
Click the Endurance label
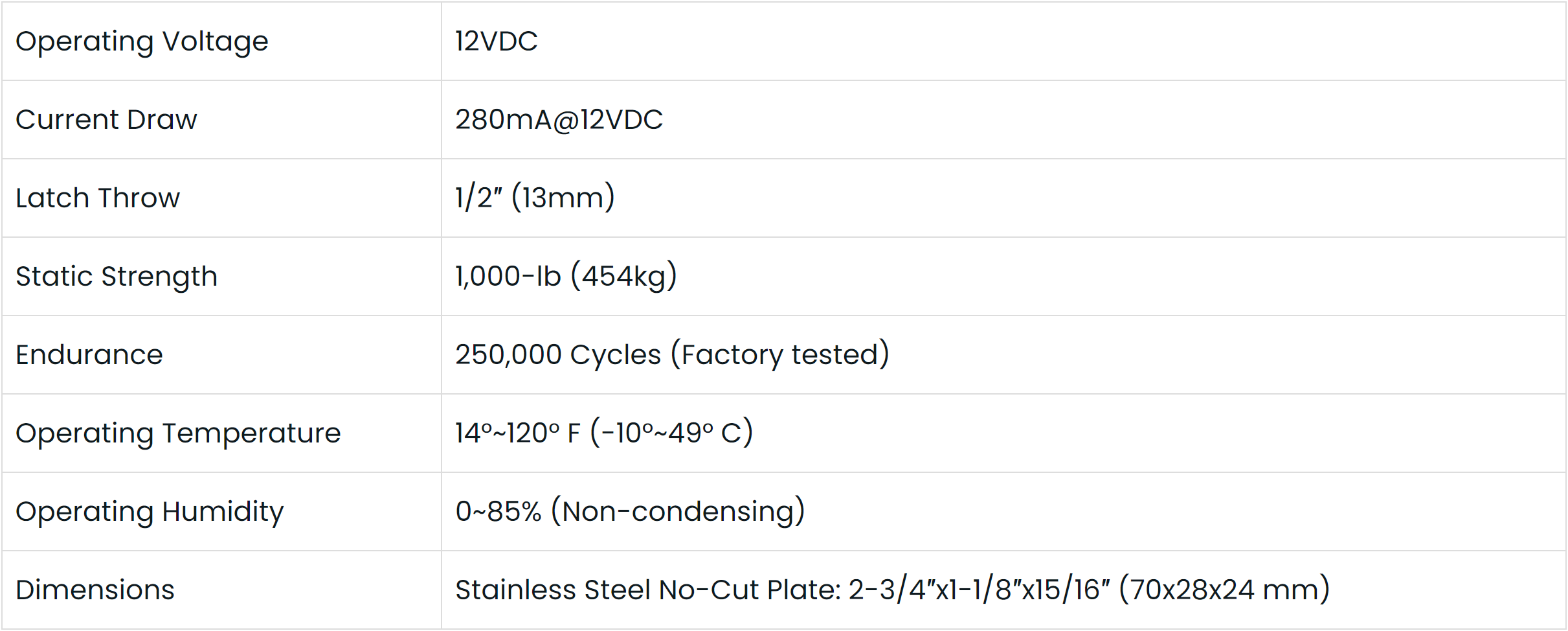(89, 355)
